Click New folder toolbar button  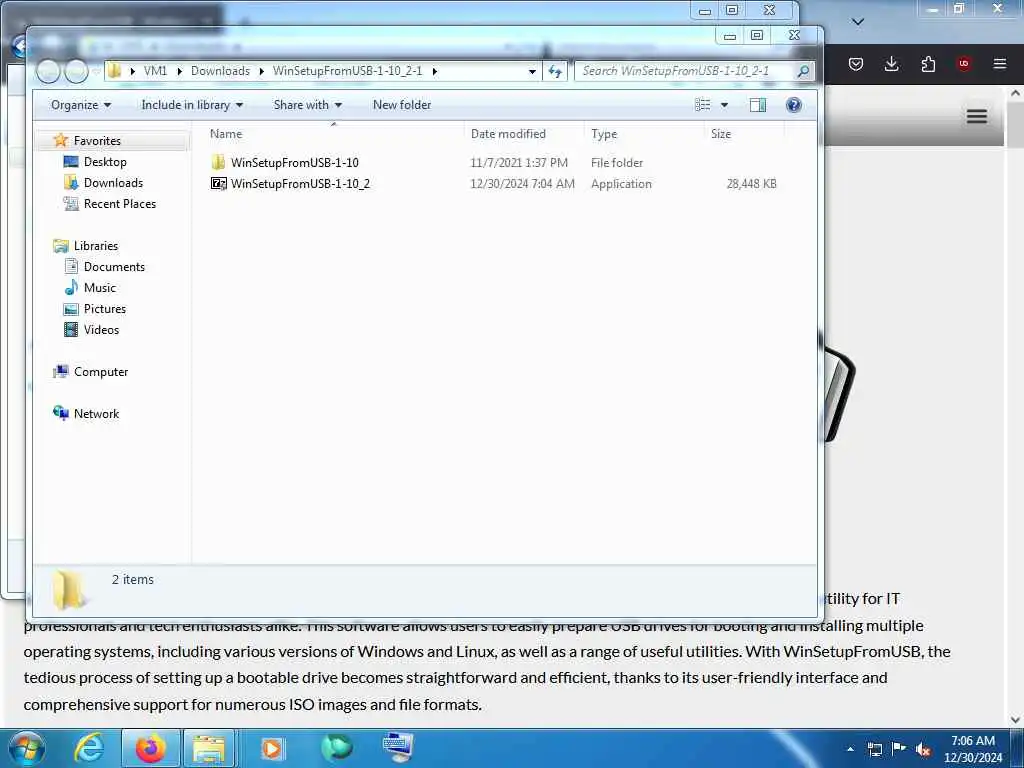[402, 105]
